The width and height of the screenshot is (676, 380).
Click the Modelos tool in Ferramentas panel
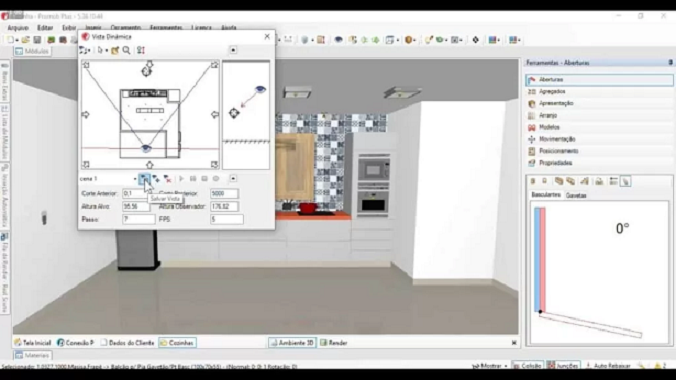coord(549,127)
